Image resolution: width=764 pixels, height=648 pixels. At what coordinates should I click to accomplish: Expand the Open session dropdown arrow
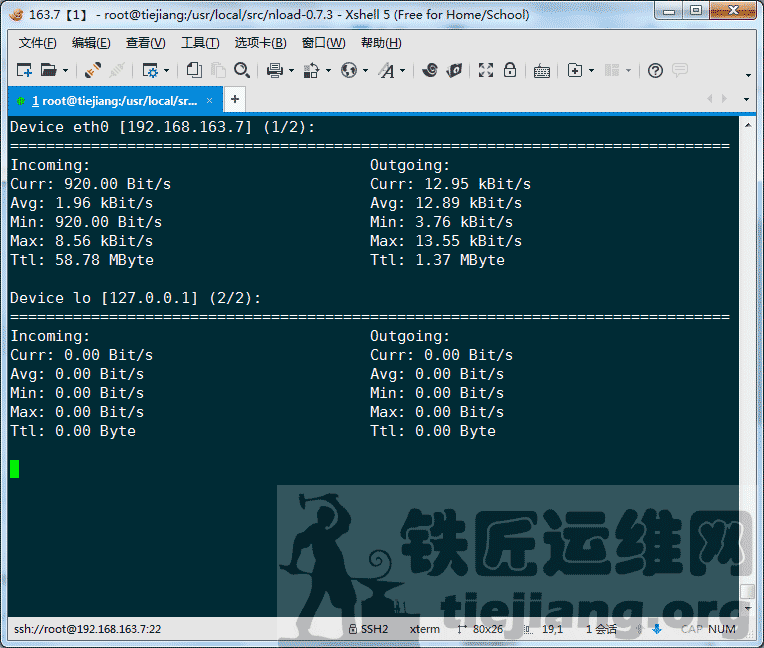point(65,71)
